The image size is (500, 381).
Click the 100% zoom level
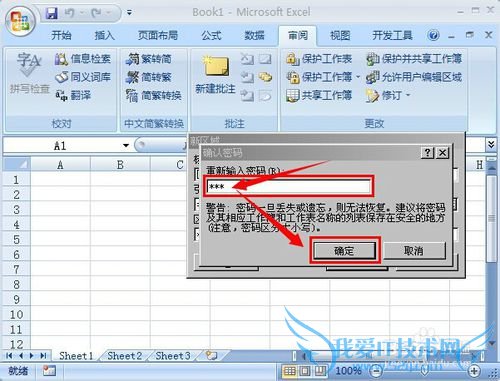pyautogui.click(x=348, y=370)
